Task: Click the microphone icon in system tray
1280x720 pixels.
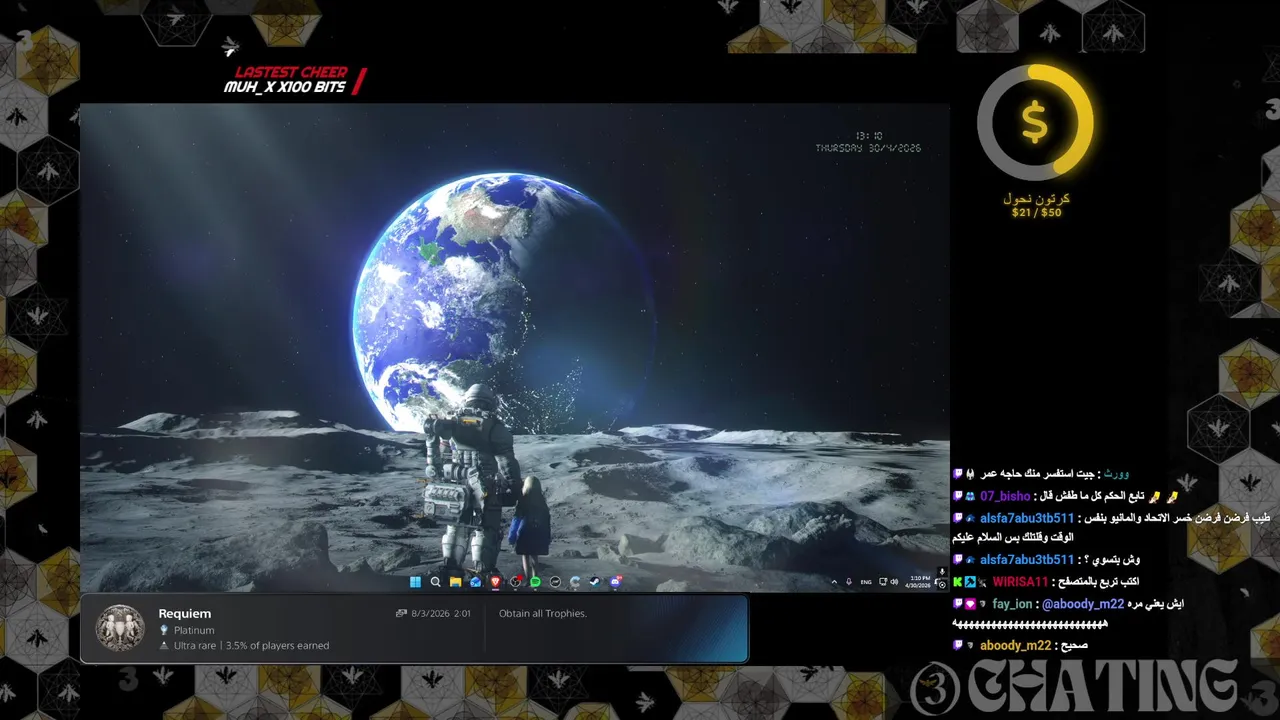Action: point(849,582)
